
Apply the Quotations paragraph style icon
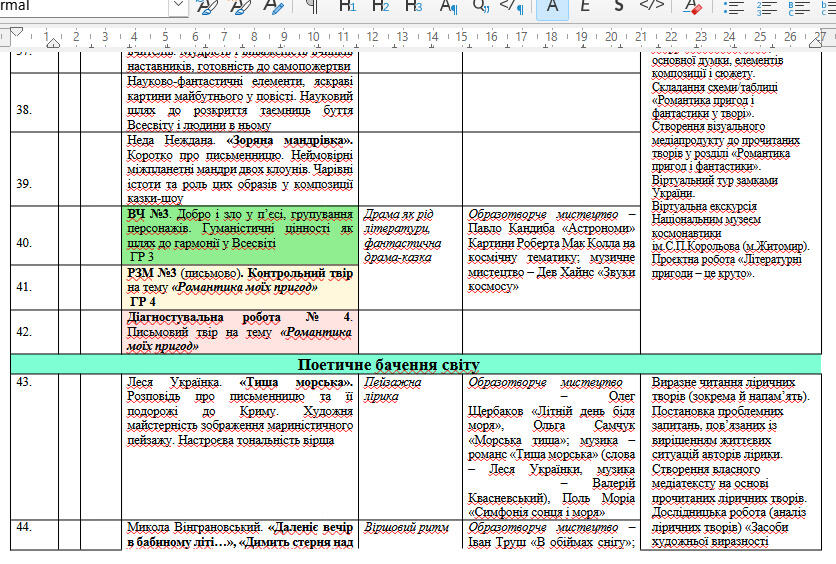tap(481, 6)
